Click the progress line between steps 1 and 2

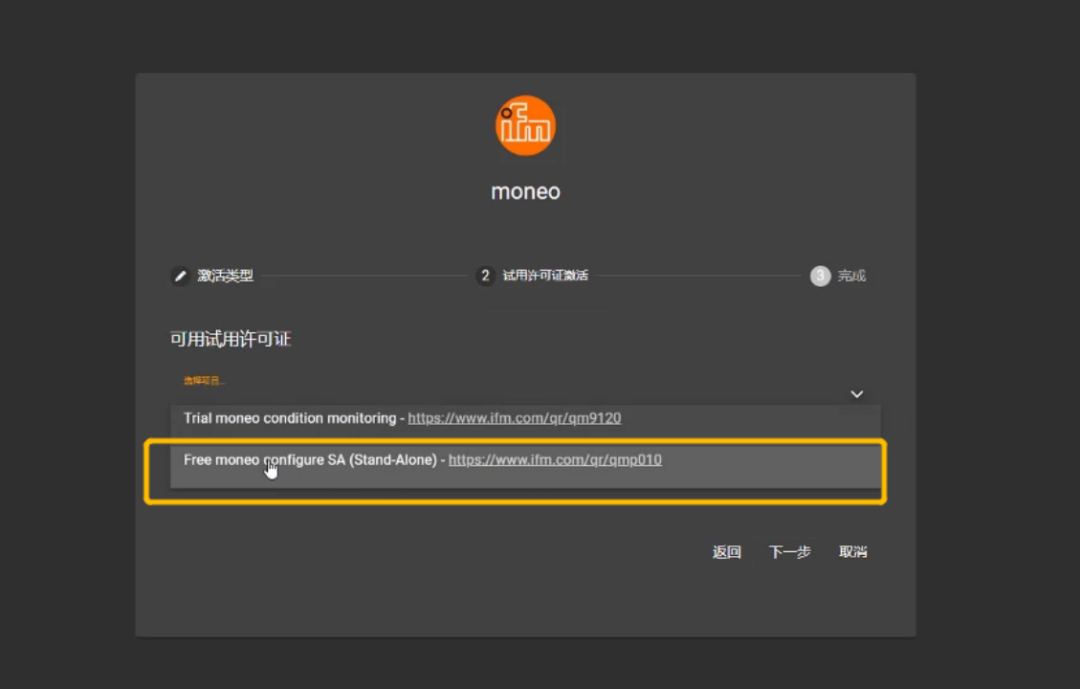[365, 276]
